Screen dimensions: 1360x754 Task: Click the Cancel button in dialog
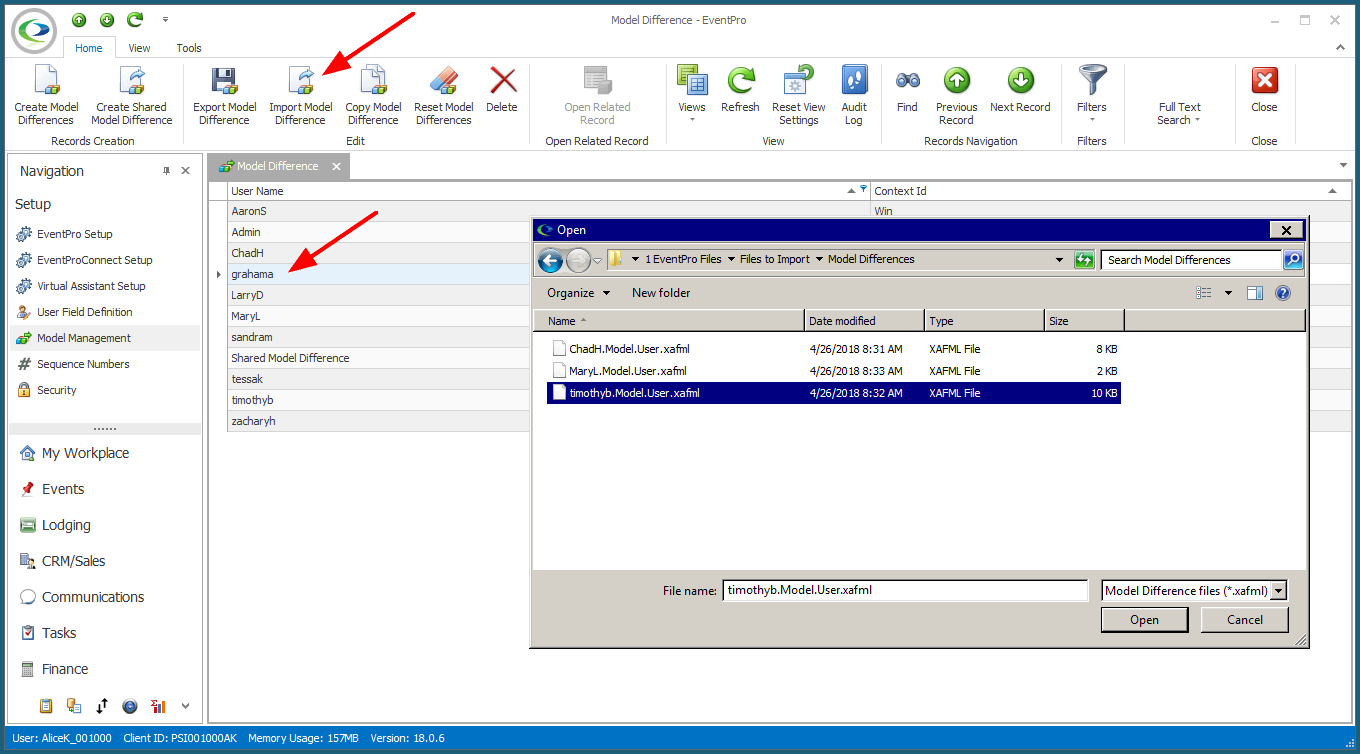point(1245,620)
